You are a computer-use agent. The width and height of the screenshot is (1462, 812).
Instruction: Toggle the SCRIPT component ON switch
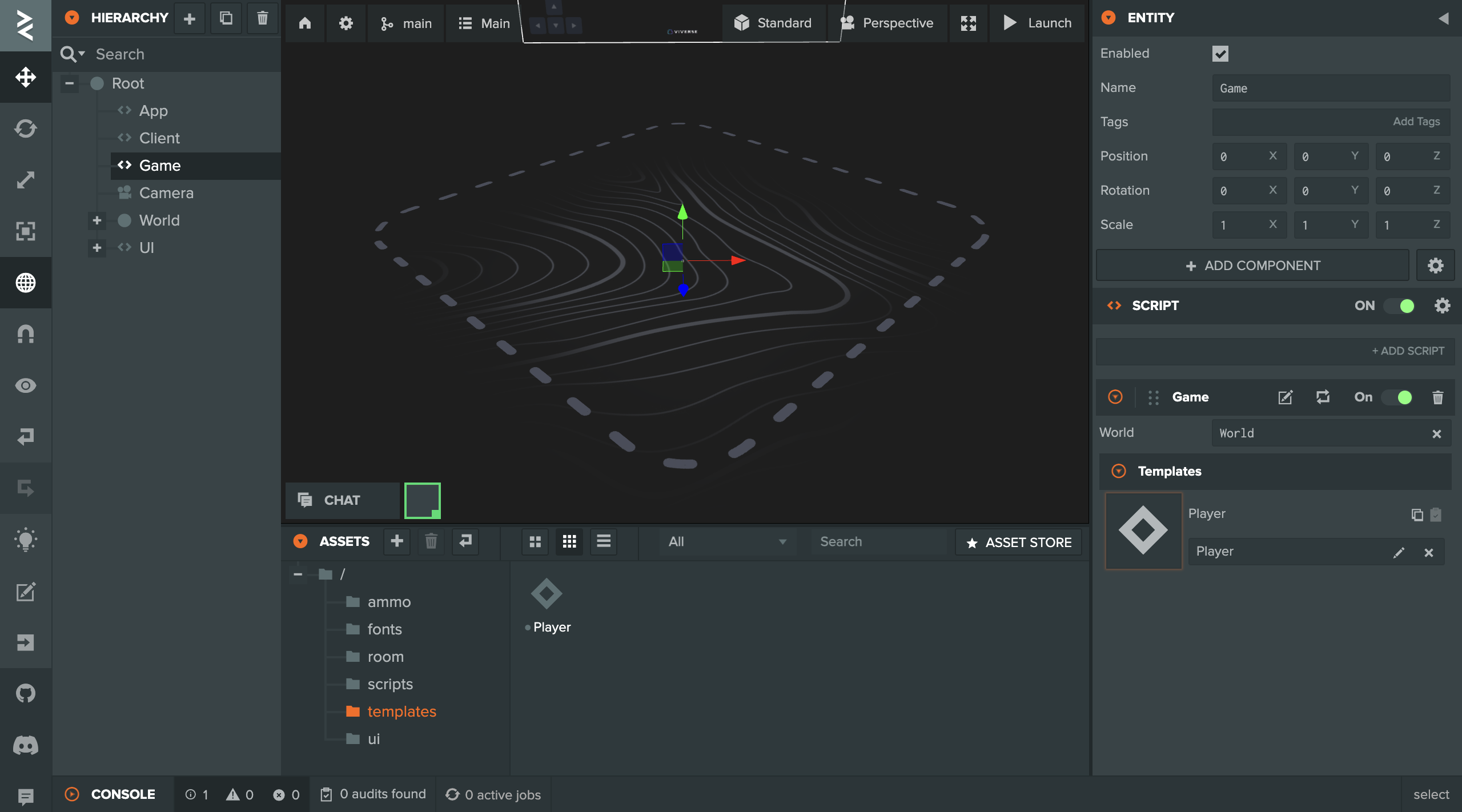pos(1399,306)
